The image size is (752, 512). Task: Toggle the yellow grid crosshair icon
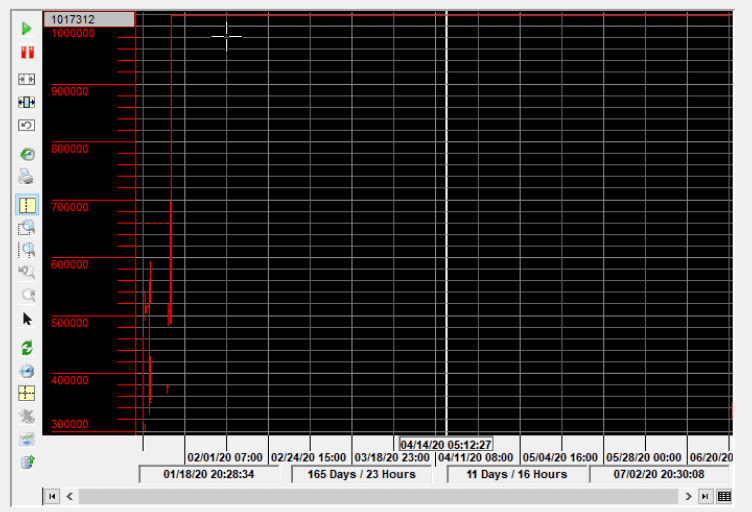27,393
